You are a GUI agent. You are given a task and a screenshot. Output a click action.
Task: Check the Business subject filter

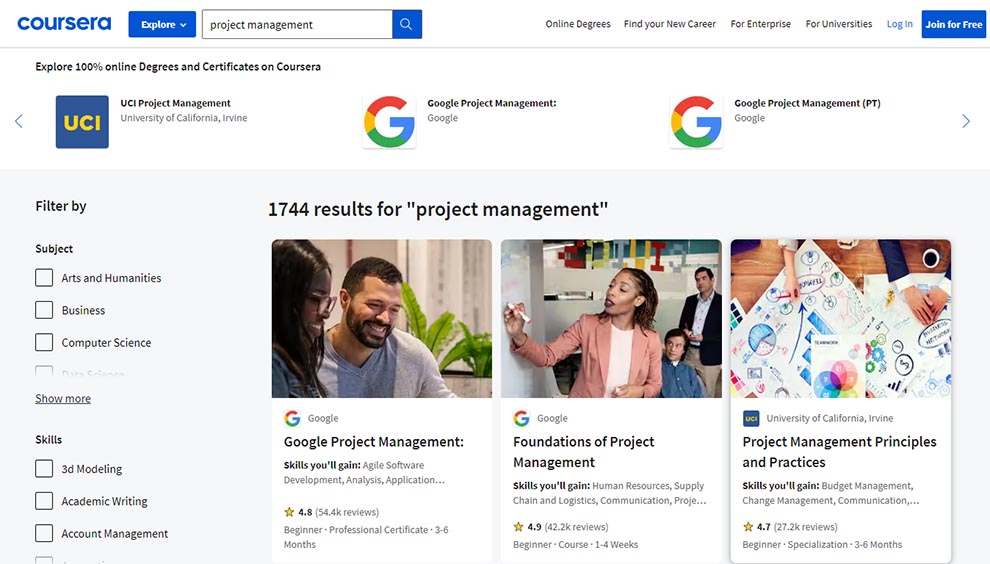point(44,310)
